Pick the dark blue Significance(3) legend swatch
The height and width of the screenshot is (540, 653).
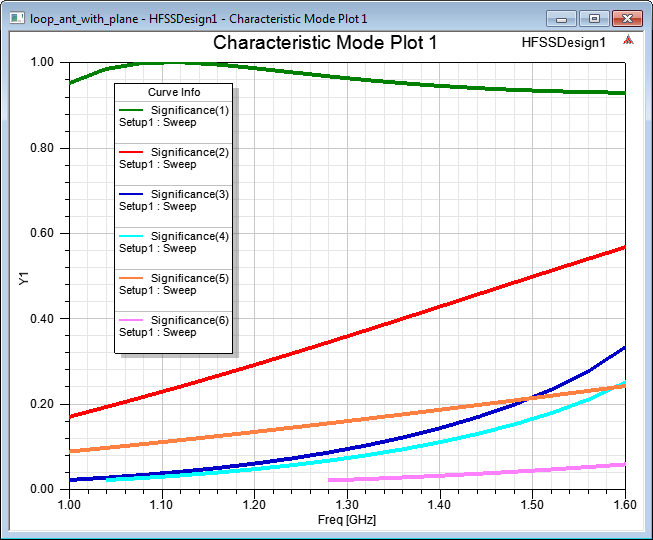point(132,194)
